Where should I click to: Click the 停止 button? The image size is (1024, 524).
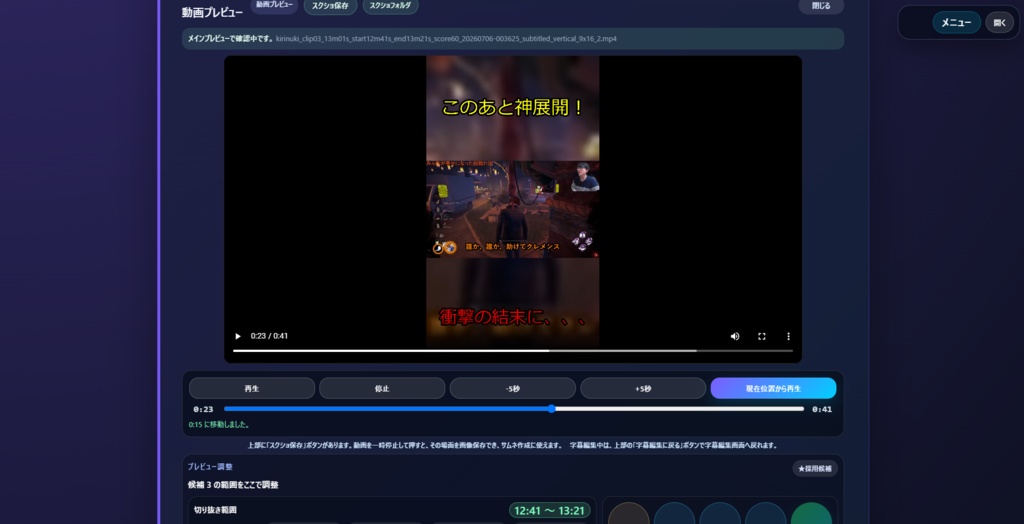tap(382, 388)
